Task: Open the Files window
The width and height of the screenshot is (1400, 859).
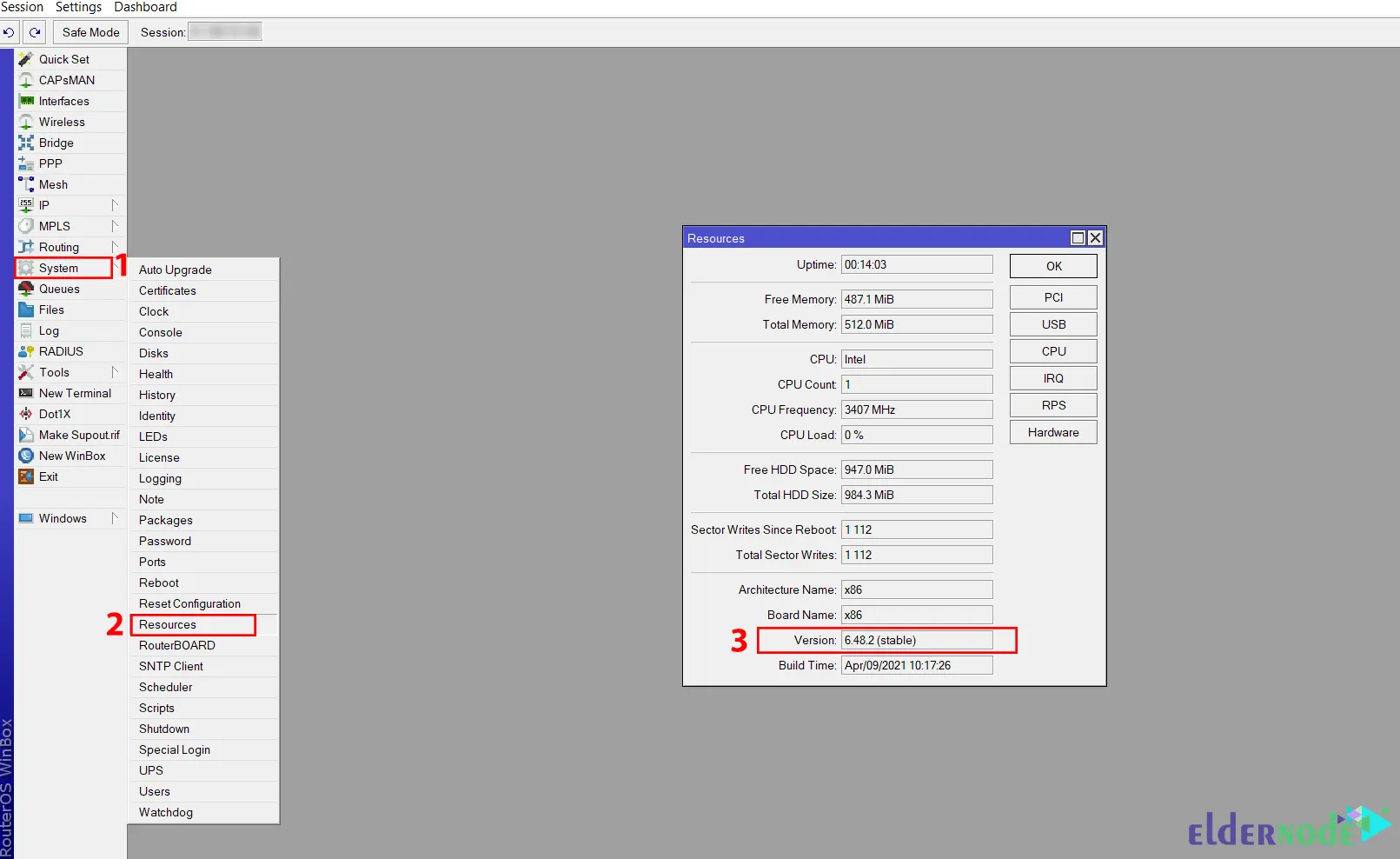Action: click(x=52, y=310)
